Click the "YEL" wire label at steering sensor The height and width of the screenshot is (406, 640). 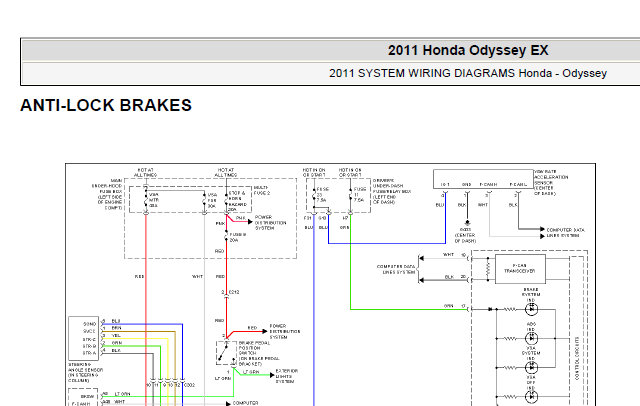(x=116, y=335)
